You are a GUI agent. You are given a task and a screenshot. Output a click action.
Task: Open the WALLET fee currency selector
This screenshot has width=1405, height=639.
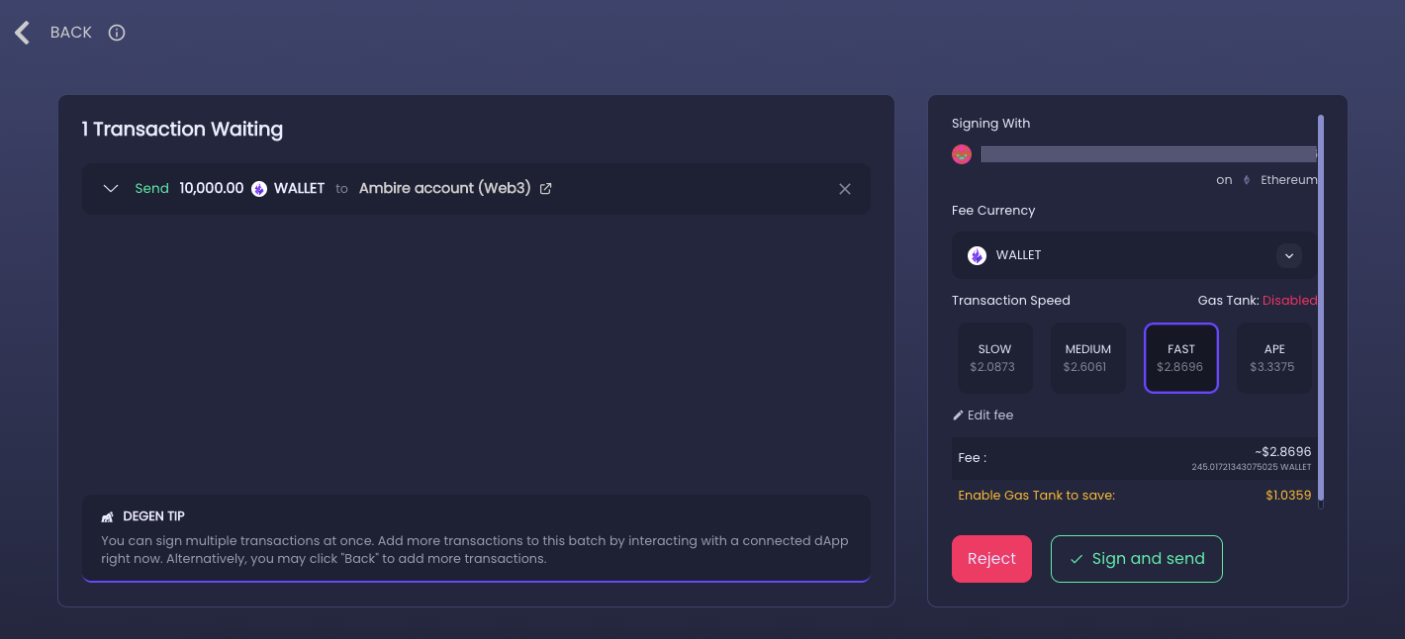point(1134,256)
